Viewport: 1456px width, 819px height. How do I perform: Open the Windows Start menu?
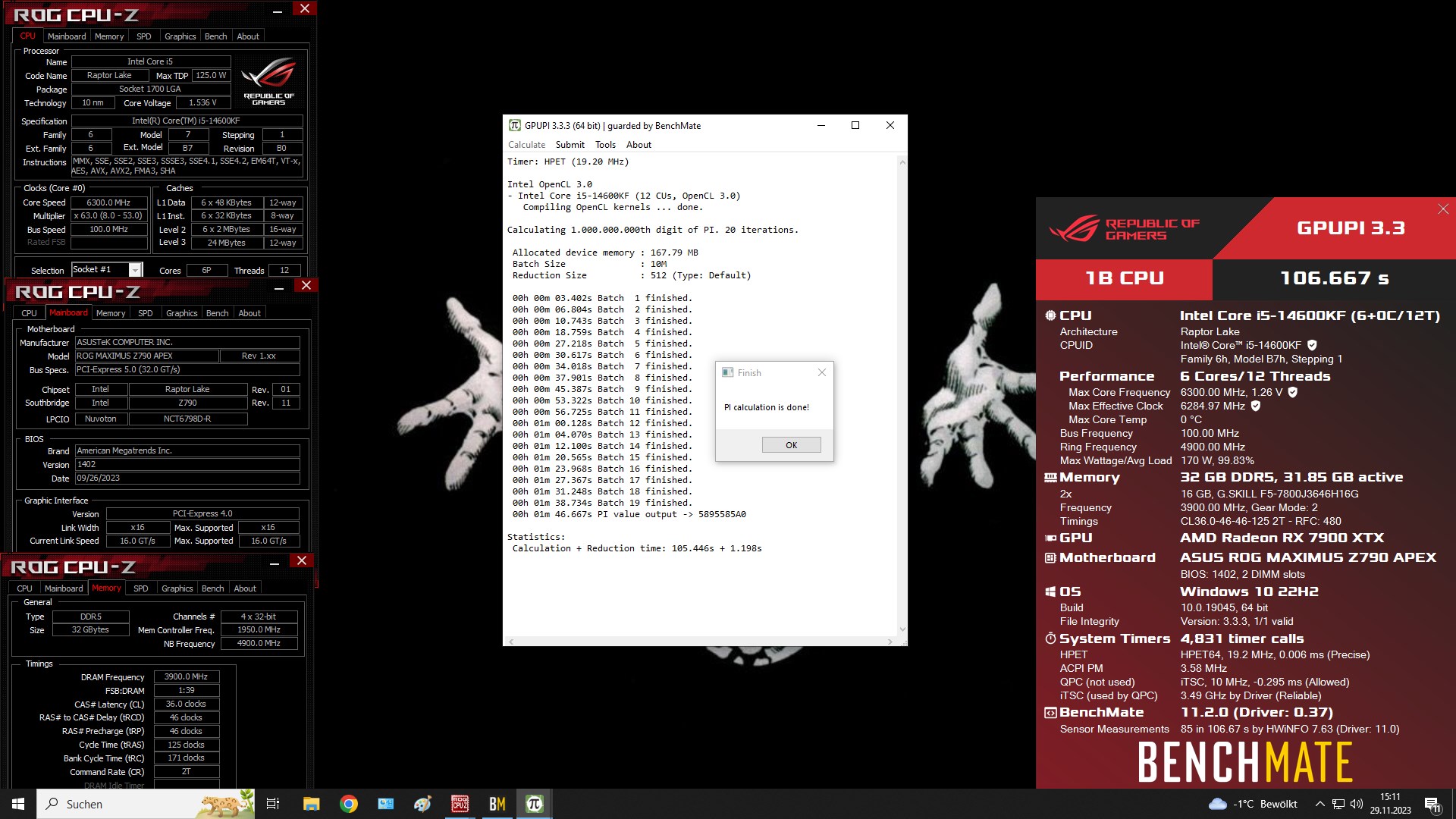[x=18, y=804]
